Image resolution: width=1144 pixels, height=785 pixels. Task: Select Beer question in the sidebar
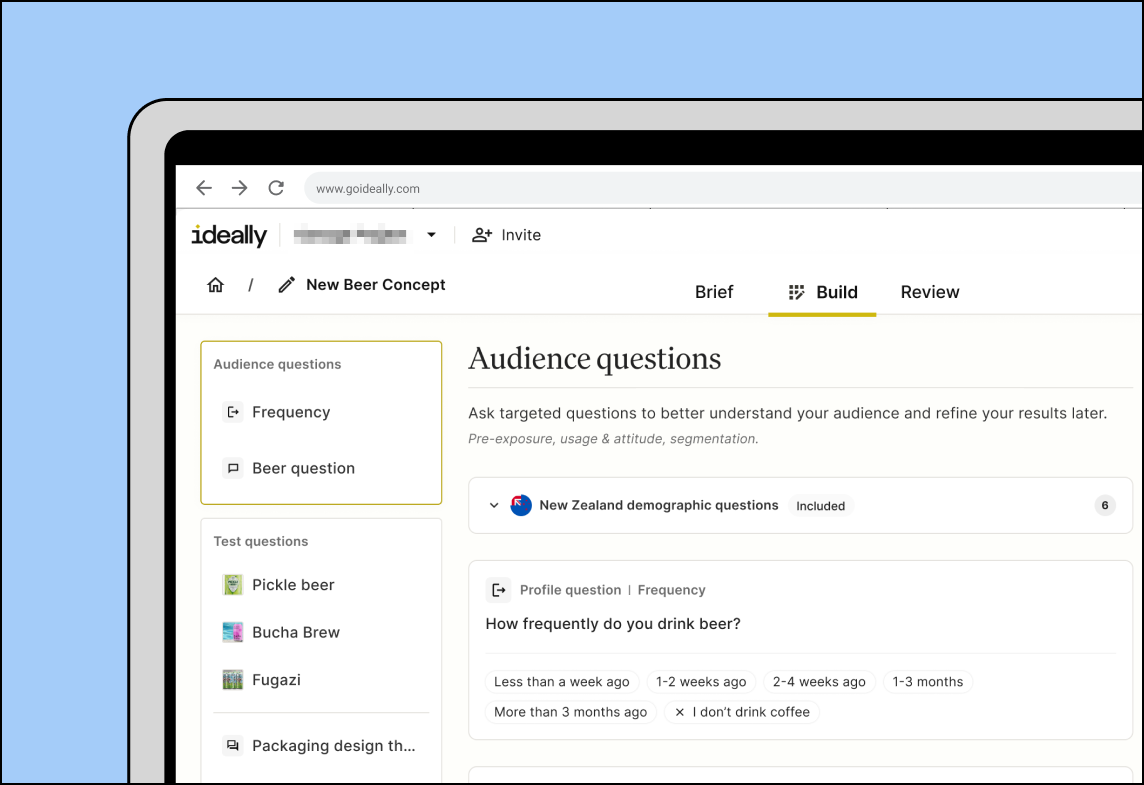tap(304, 468)
